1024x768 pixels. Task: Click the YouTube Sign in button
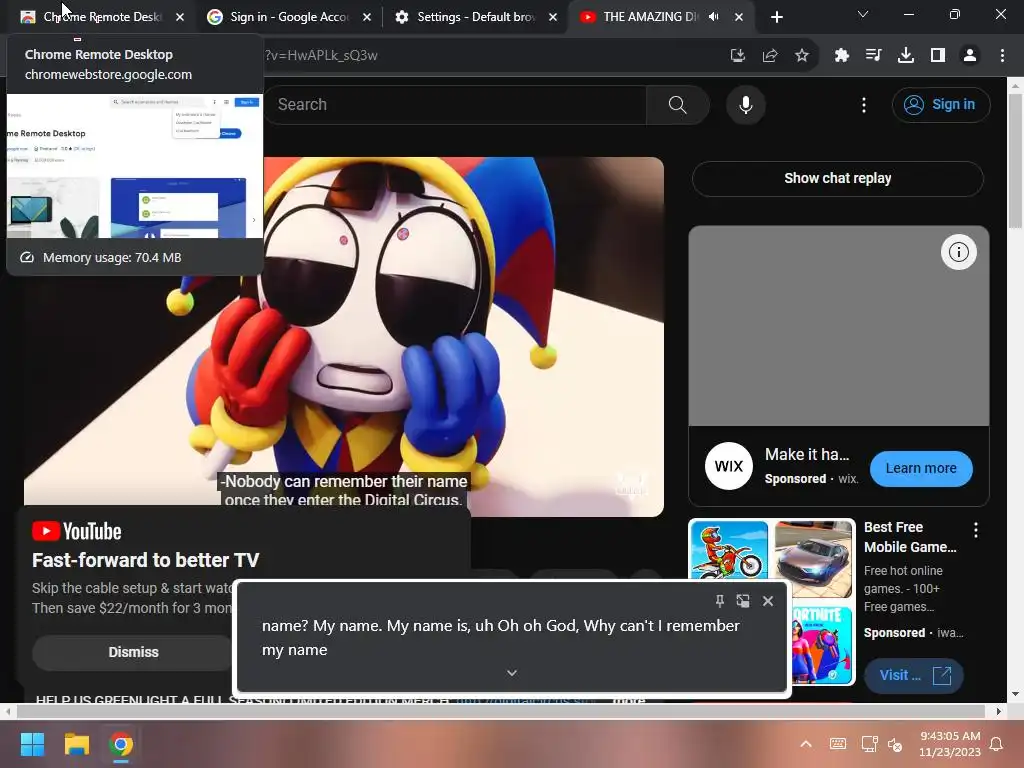pos(941,104)
